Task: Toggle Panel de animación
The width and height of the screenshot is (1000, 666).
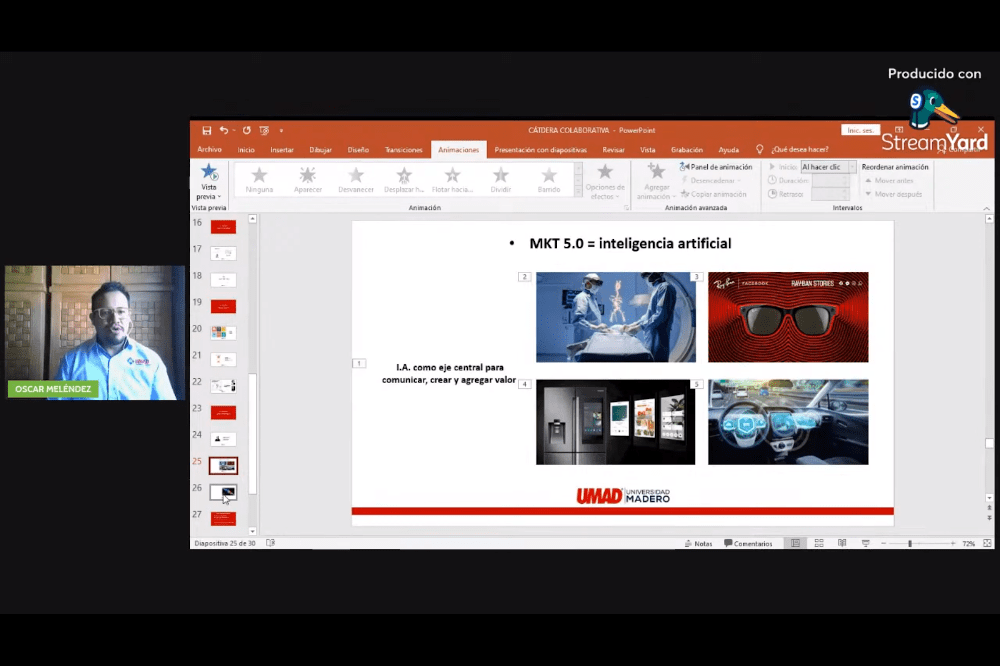Action: (716, 167)
